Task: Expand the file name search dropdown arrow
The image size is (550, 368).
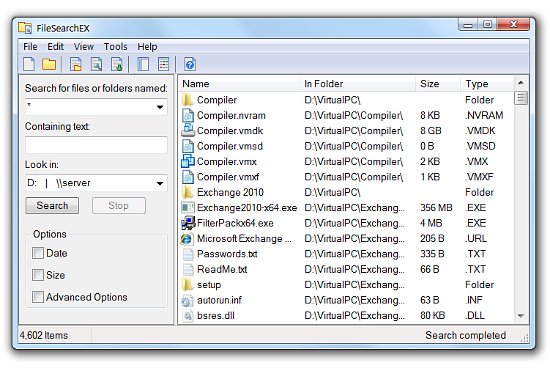Action: (x=160, y=107)
